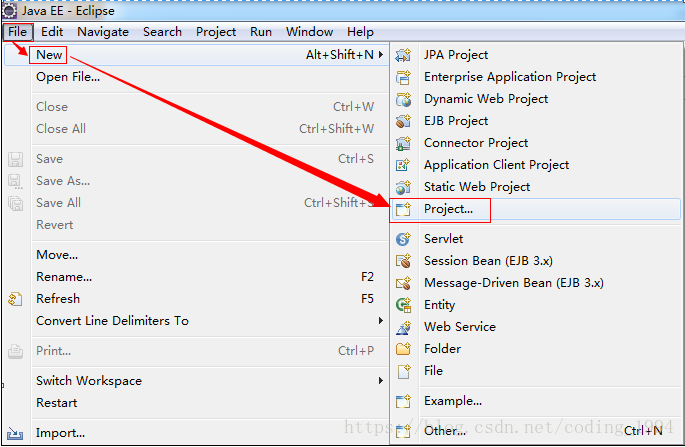Image resolution: width=685 pixels, height=447 pixels.
Task: Click the Eclipse logo in title bar
Action: pyautogui.click(x=9, y=10)
